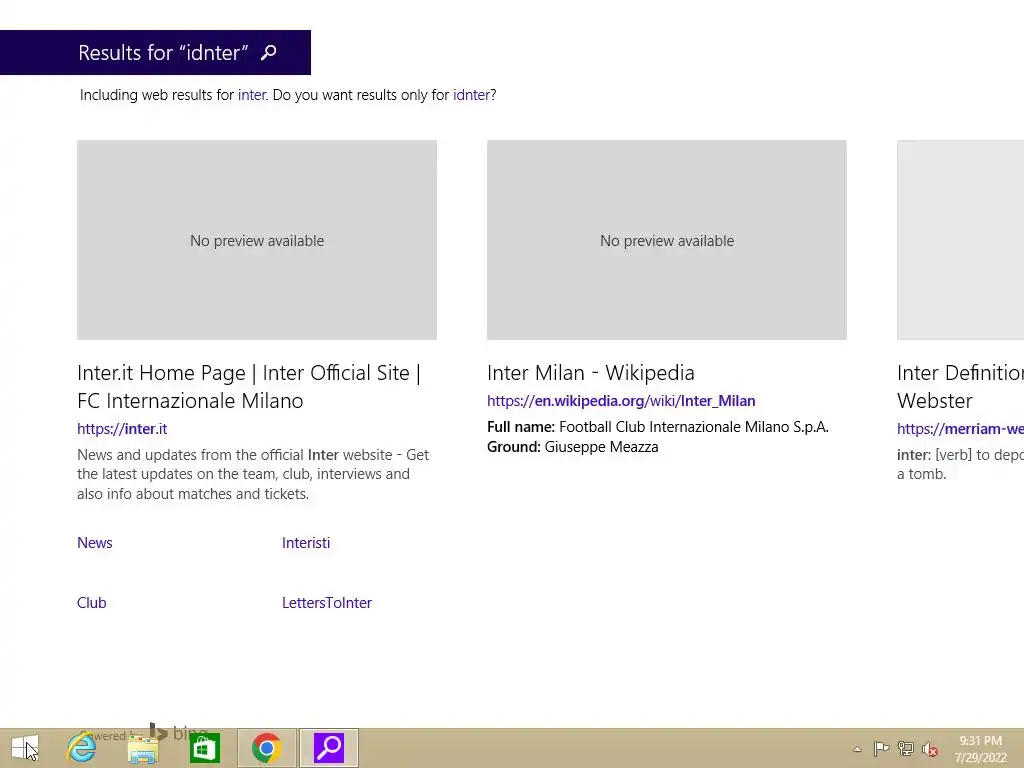This screenshot has width=1024, height=768.
Task: Click the Ground: Giuseppe Meazza text
Action: (573, 447)
